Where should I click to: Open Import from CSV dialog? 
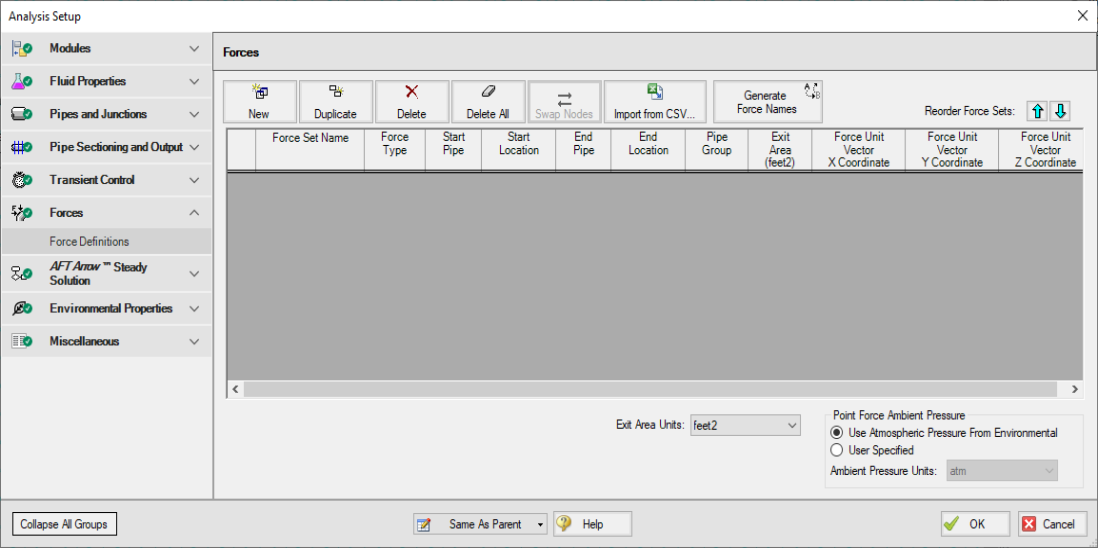click(x=654, y=102)
